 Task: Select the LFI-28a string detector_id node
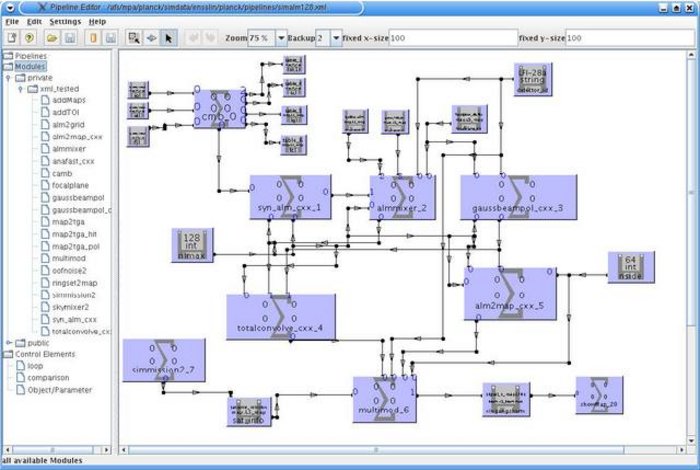point(533,79)
